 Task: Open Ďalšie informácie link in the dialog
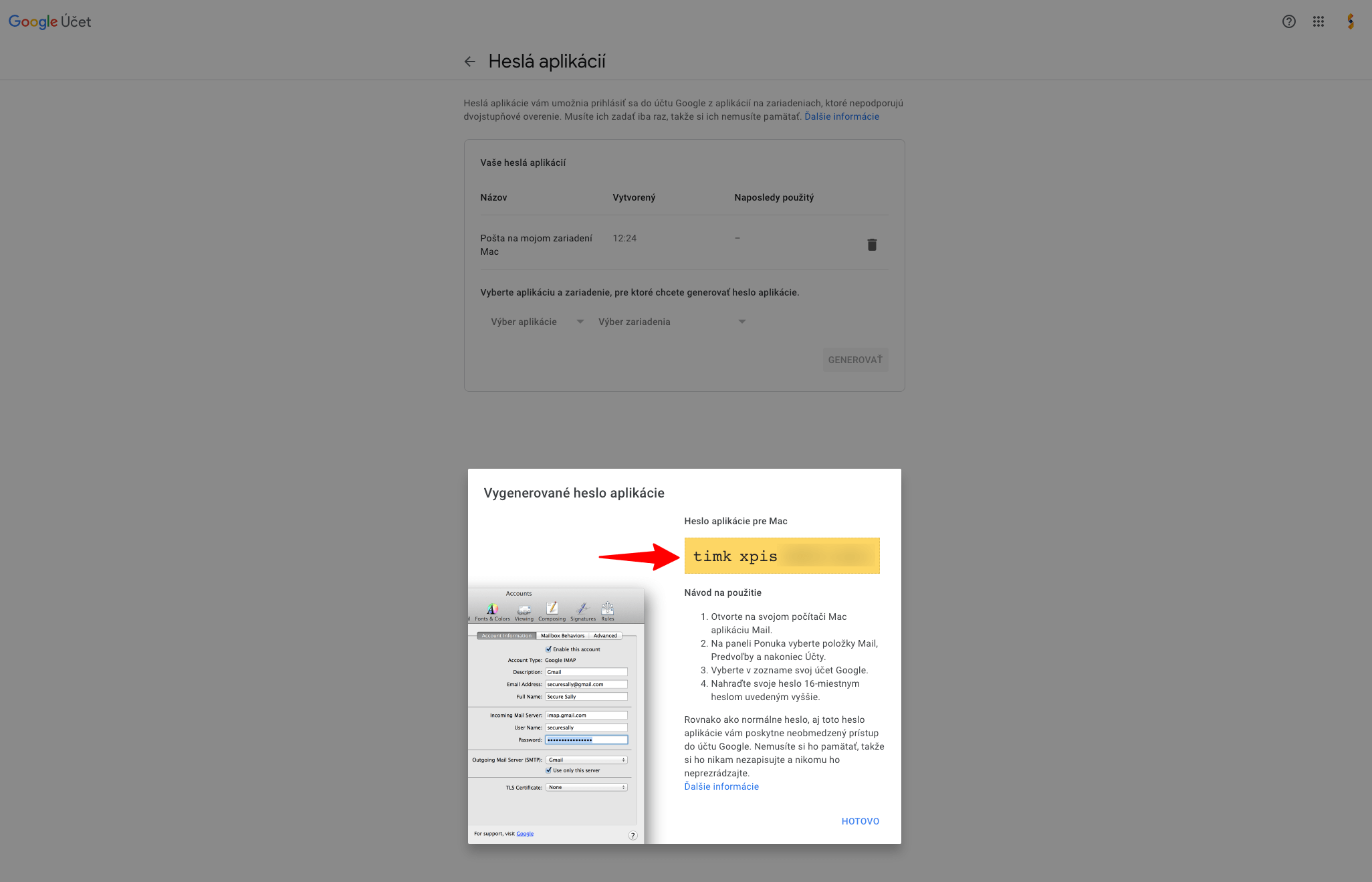(721, 786)
